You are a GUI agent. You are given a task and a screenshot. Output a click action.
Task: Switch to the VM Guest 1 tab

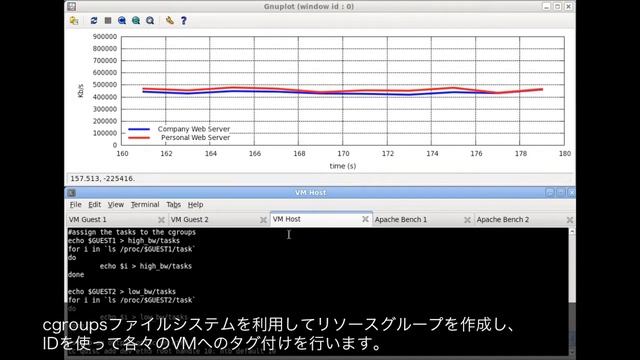tap(117, 220)
